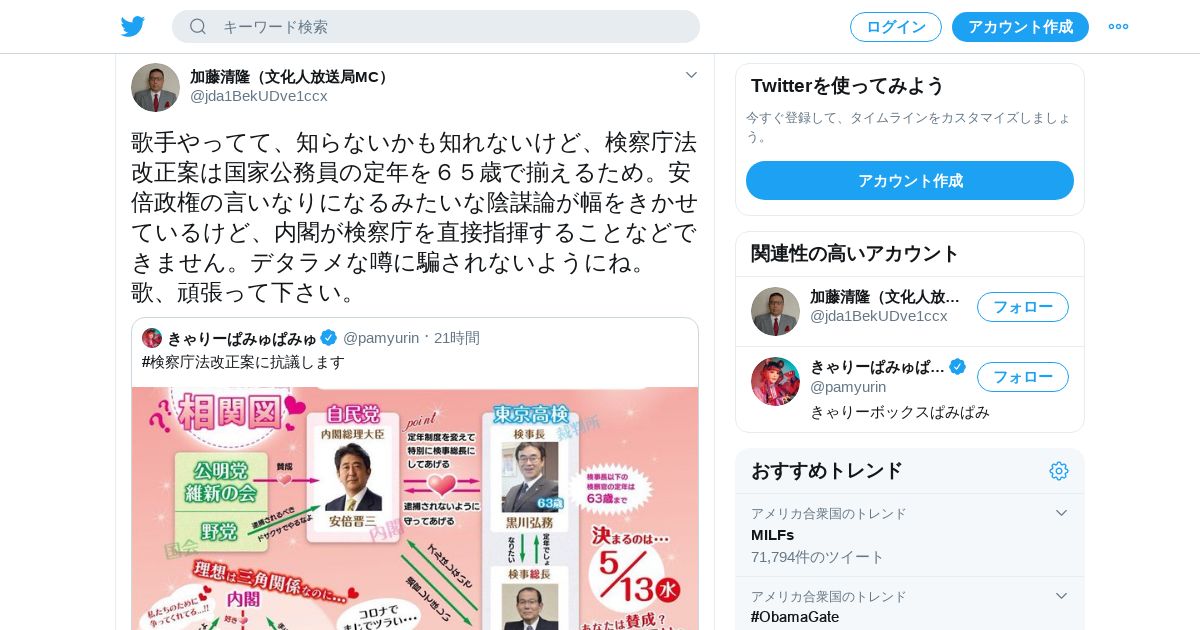Image resolution: width=1200 pixels, height=630 pixels.
Task: Click the large アカウント作成 signup button
Action: (x=910, y=180)
